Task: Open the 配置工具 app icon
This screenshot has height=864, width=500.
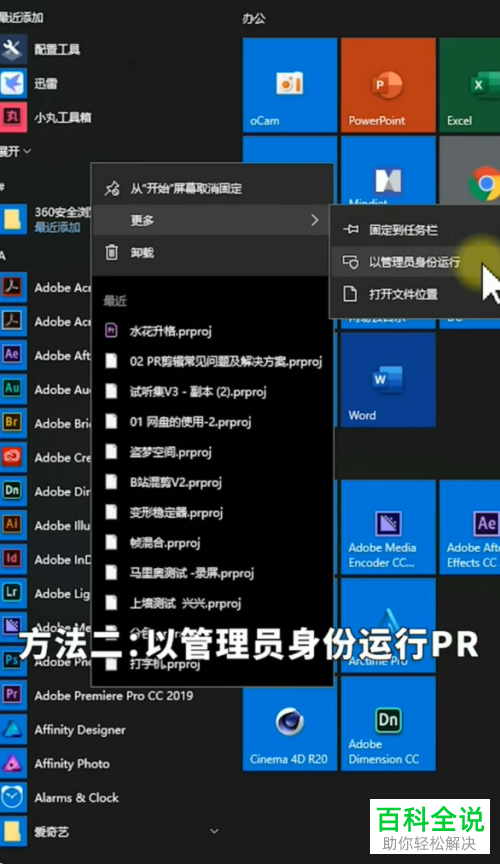Action: (12, 49)
